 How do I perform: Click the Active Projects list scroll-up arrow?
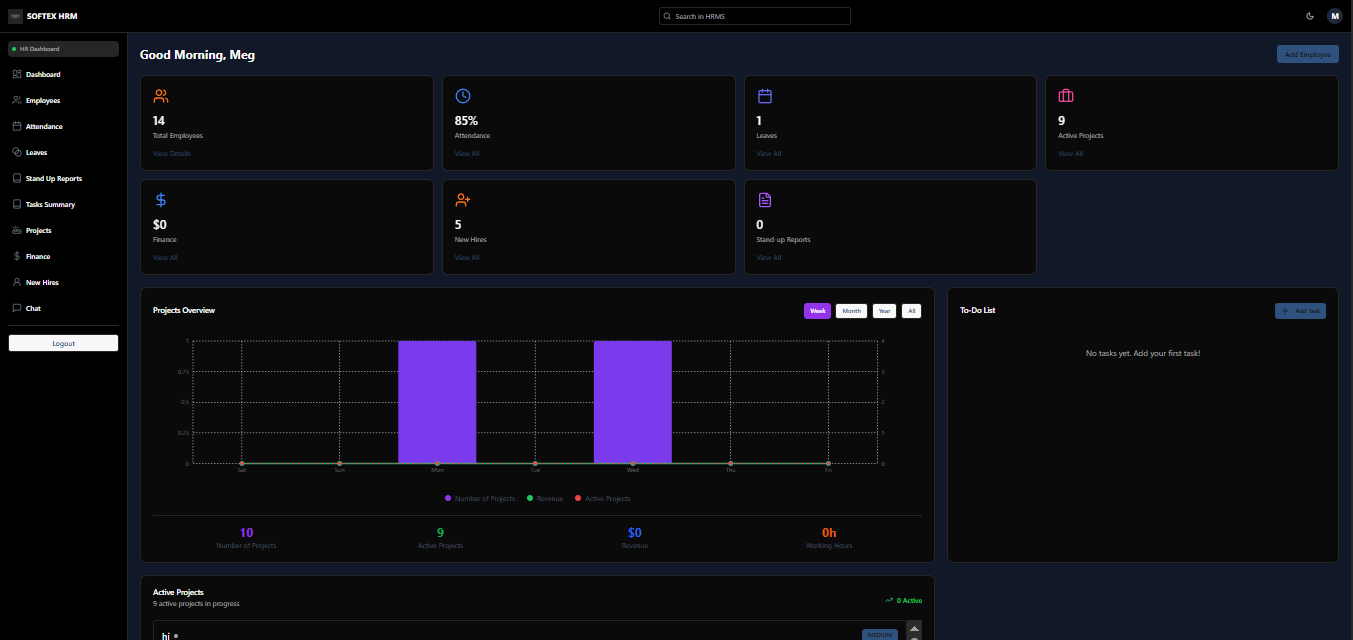(914, 628)
